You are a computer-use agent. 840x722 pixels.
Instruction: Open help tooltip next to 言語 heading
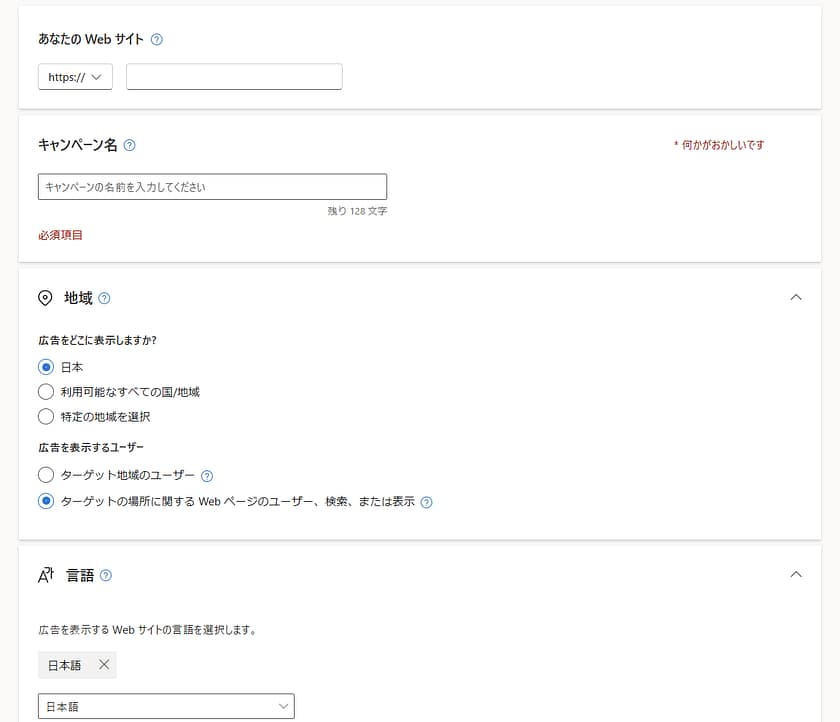[x=106, y=575]
